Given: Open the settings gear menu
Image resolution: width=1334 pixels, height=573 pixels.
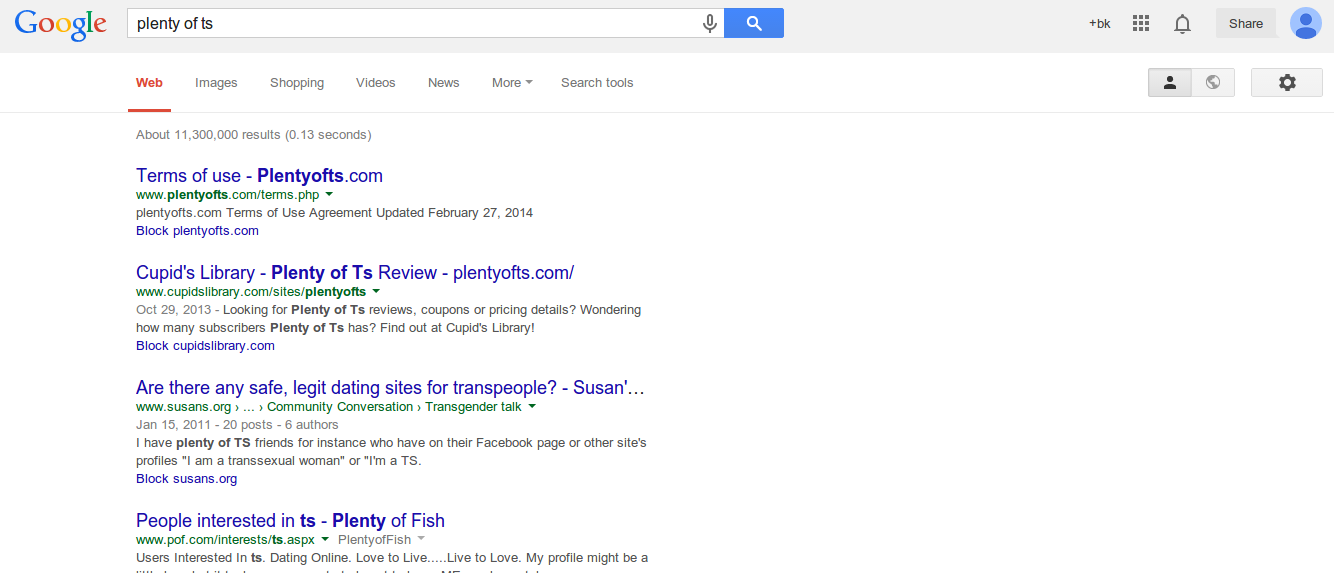Looking at the screenshot, I should [x=1286, y=83].
